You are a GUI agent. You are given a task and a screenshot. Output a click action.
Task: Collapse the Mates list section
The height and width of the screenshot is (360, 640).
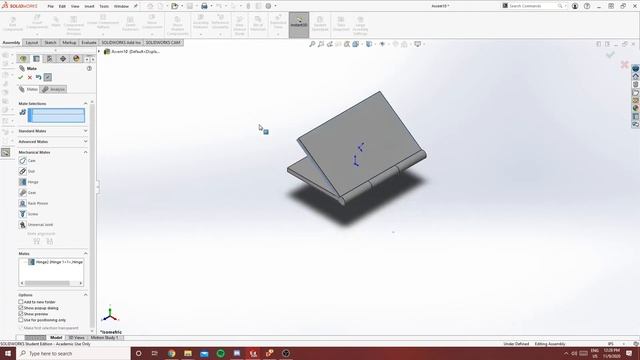coord(85,253)
